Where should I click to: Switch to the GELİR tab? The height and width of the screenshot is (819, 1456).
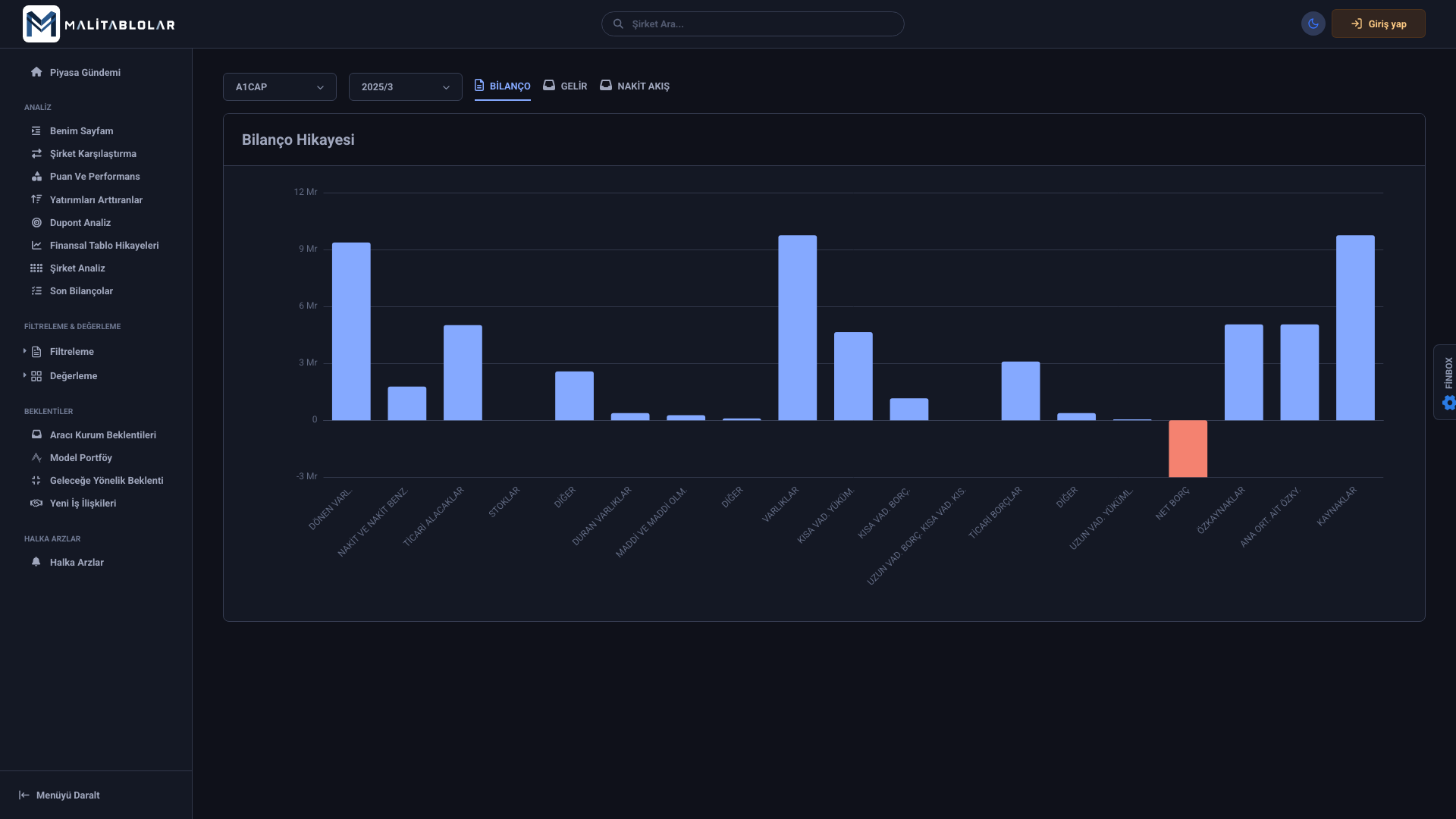[565, 86]
